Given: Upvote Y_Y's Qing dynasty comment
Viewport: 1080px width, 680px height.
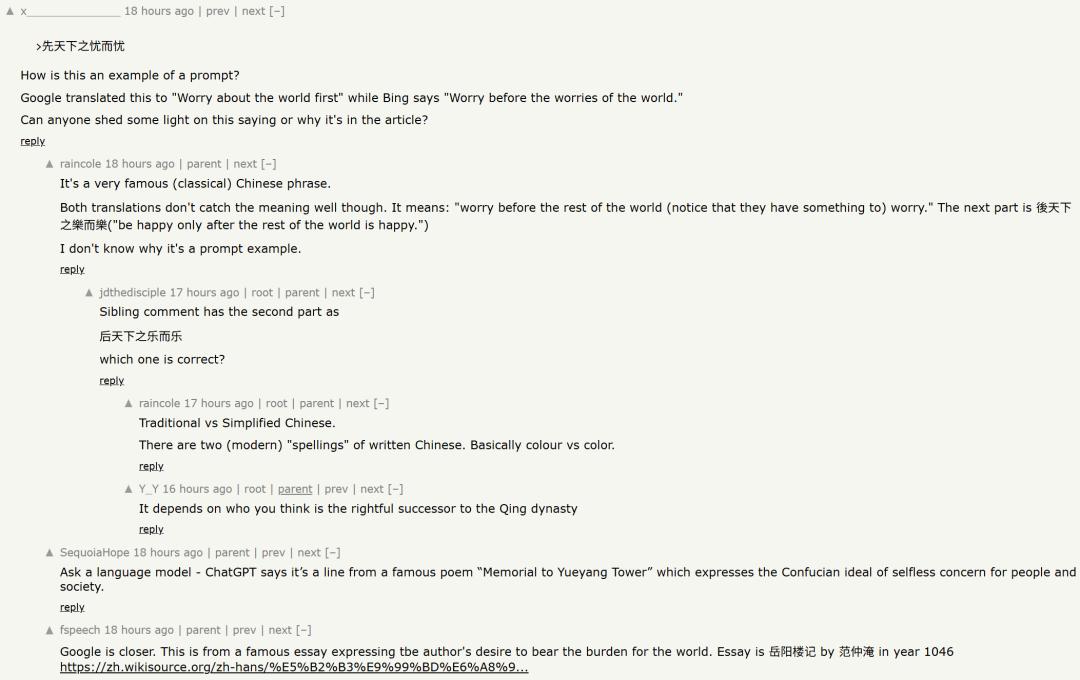Looking at the screenshot, I should pyautogui.click(x=128, y=489).
